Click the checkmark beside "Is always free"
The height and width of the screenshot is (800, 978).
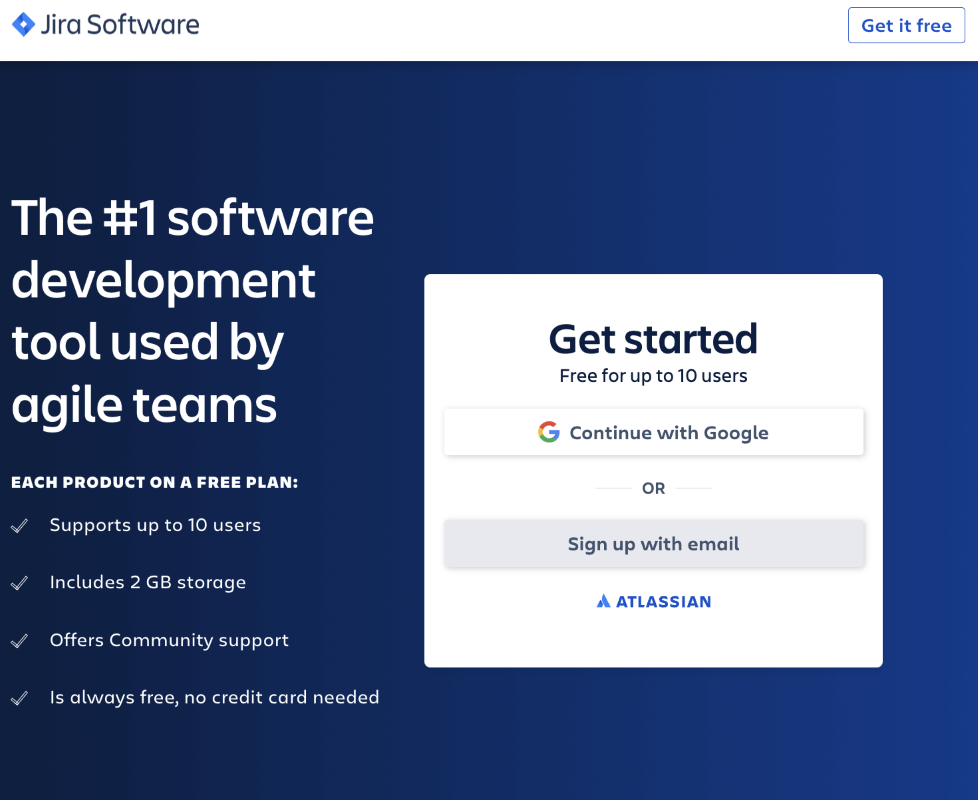pyautogui.click(x=19, y=698)
